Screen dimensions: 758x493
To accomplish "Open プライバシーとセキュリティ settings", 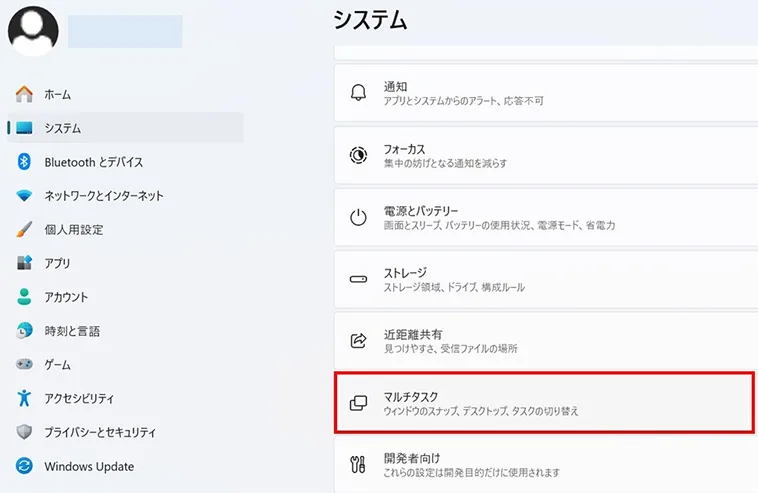I will [x=100, y=432].
